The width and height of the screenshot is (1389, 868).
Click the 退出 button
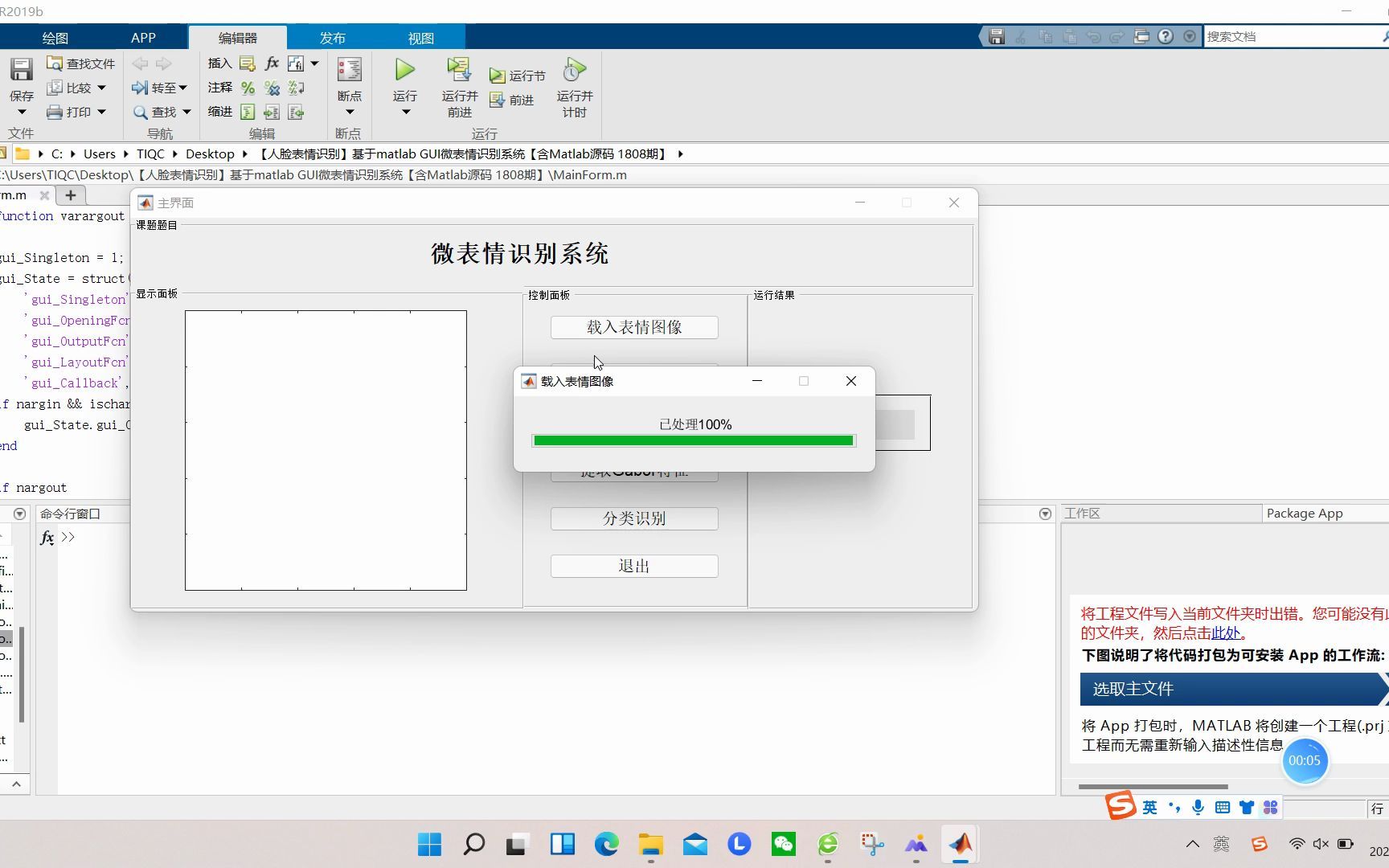(x=634, y=566)
